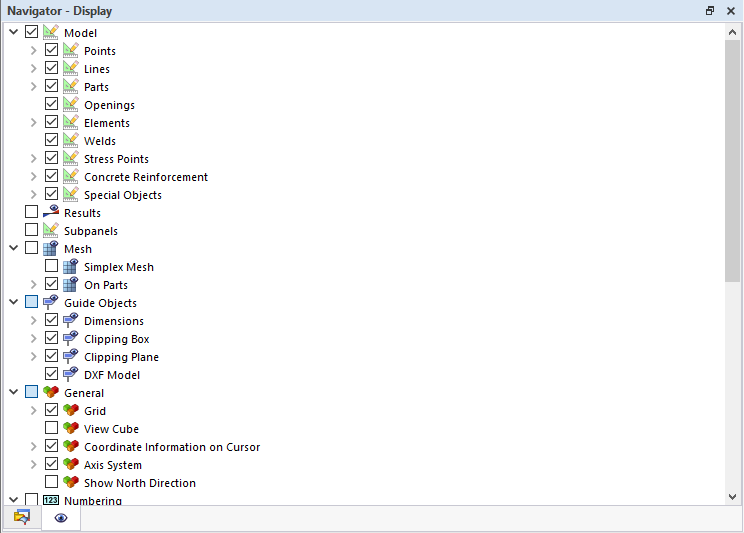Collapse the Guide Objects node
This screenshot has width=744, height=533.
[14, 302]
